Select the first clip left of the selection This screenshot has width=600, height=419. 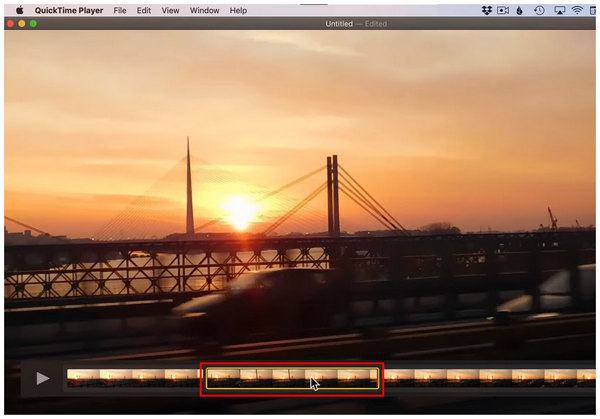click(134, 378)
